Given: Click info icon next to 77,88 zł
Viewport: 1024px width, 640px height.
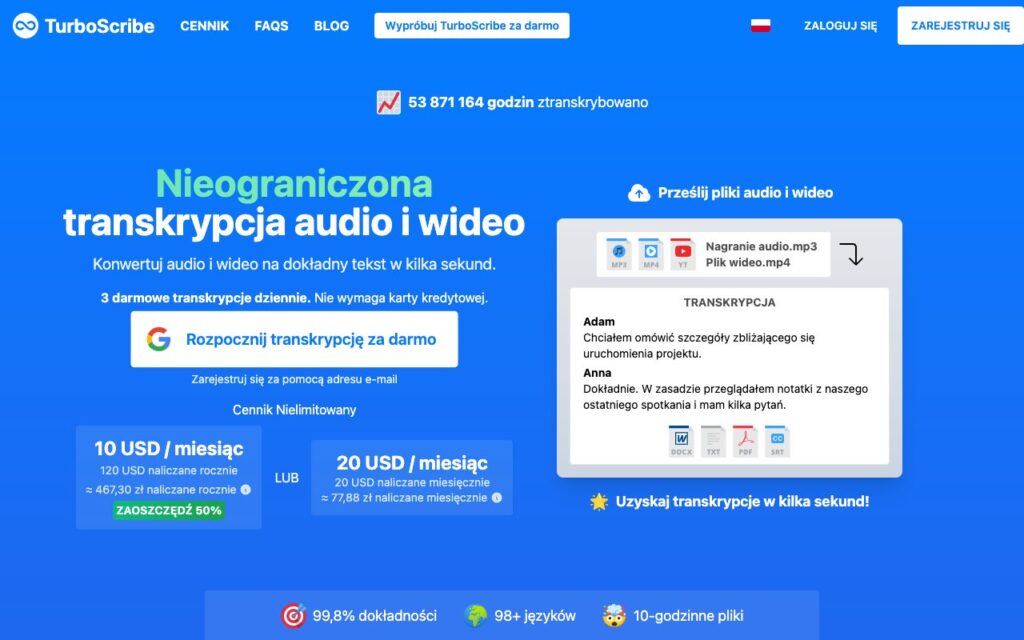Looking at the screenshot, I should point(496,498).
